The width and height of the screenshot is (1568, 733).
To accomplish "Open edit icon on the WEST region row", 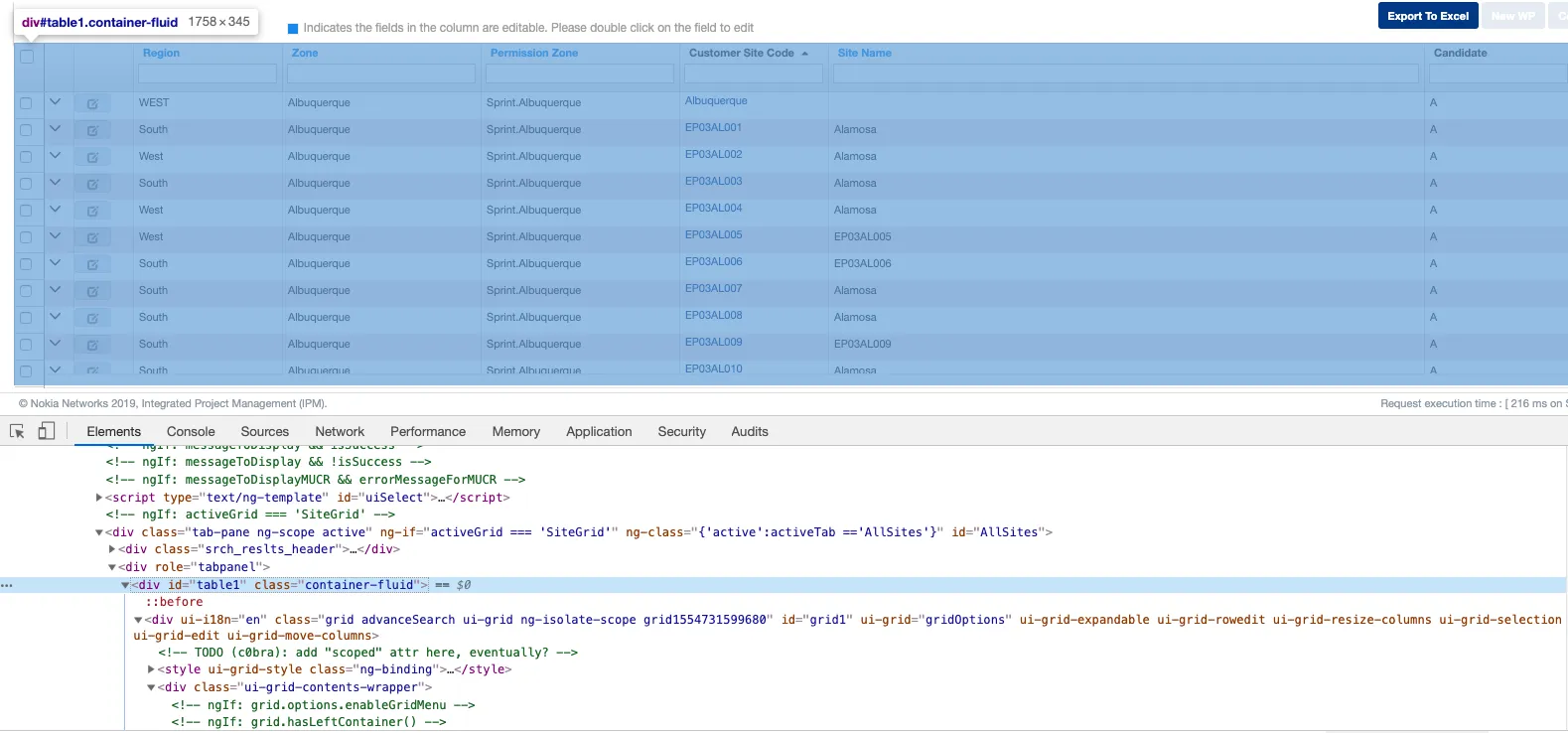I will tap(92, 103).
